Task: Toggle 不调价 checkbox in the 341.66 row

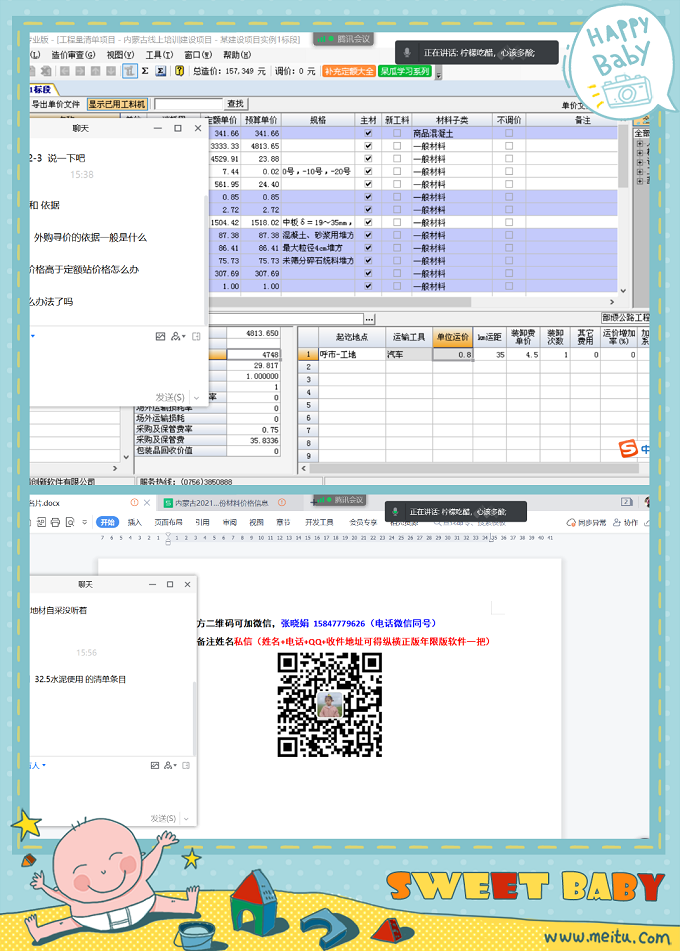Action: click(509, 133)
